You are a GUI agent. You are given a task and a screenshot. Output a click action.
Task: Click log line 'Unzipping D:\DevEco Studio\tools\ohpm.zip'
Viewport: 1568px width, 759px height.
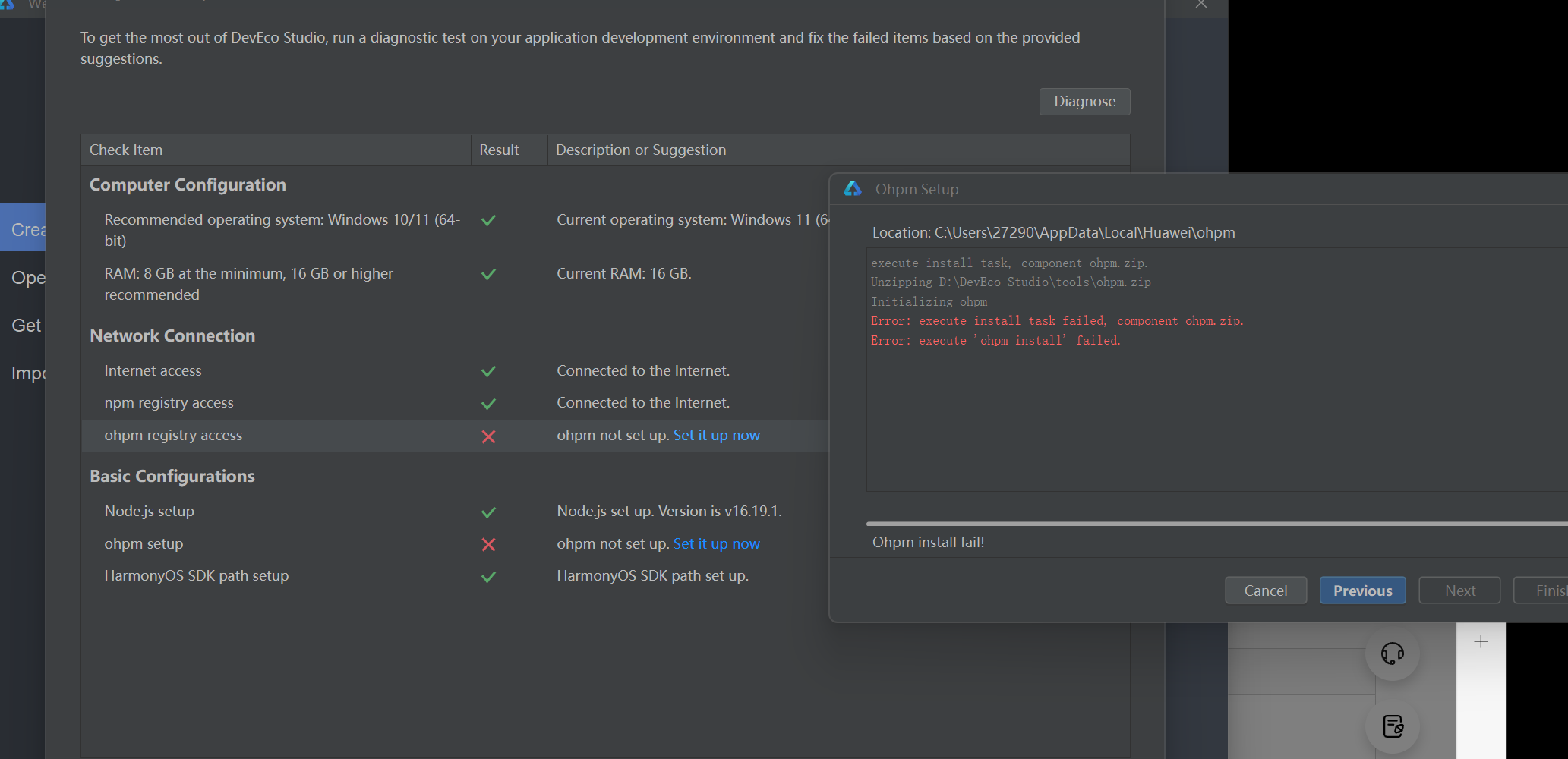pos(1011,282)
